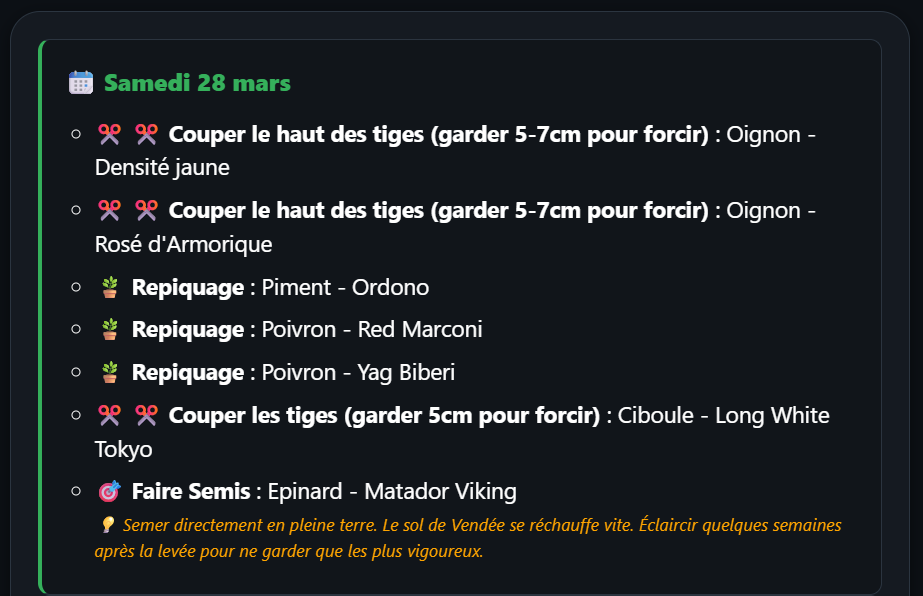Image resolution: width=923 pixels, height=596 pixels.
Task: Click the text Poivron - Red Marconi
Action: (372, 330)
